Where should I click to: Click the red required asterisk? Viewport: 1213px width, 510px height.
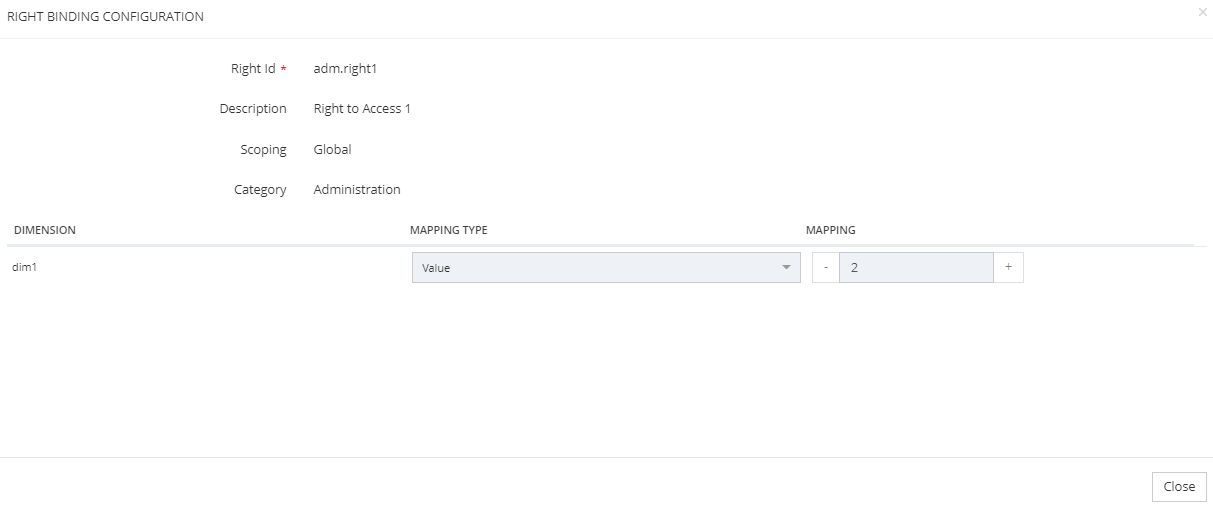click(283, 69)
